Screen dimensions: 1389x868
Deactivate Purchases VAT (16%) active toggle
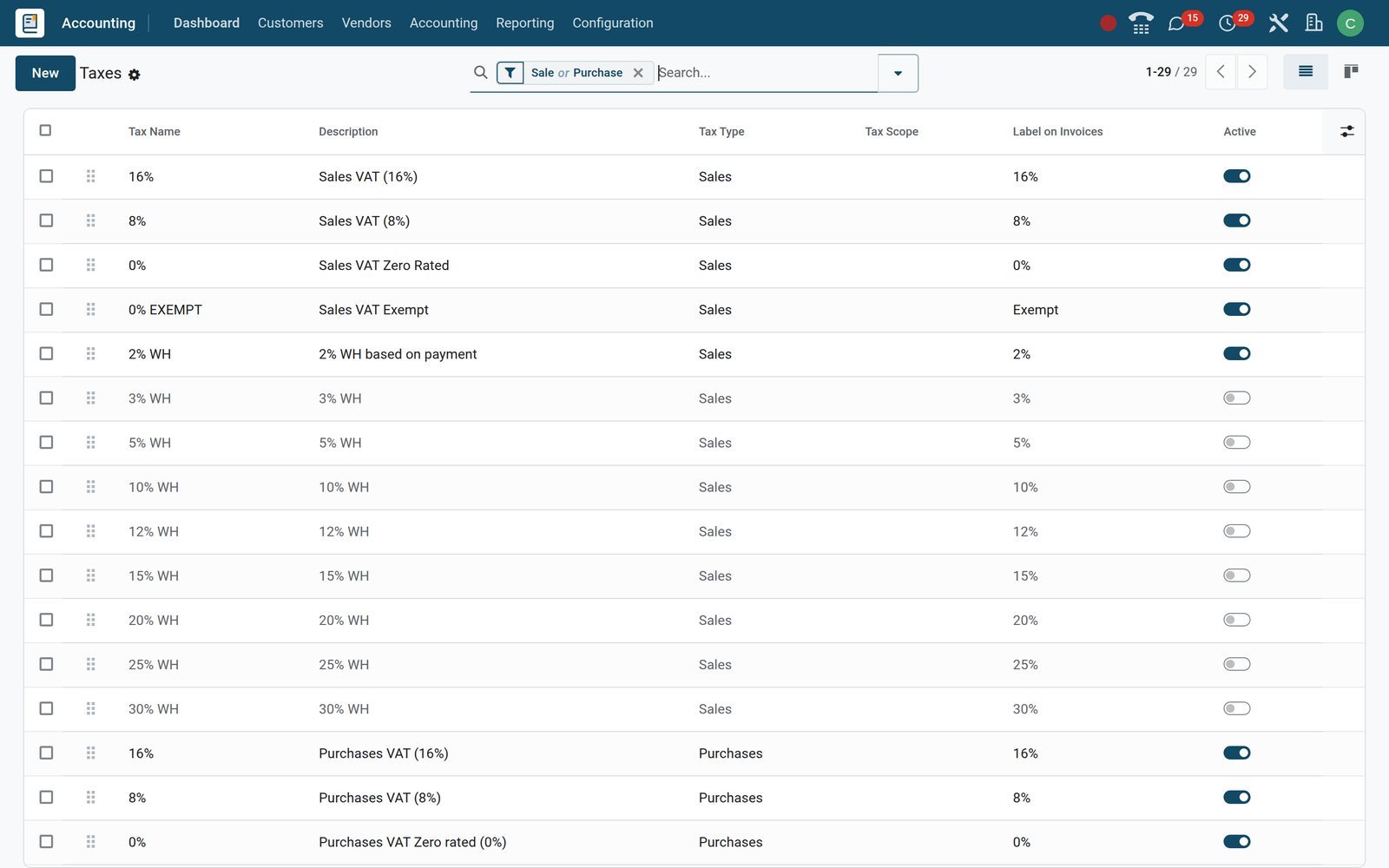(x=1237, y=753)
